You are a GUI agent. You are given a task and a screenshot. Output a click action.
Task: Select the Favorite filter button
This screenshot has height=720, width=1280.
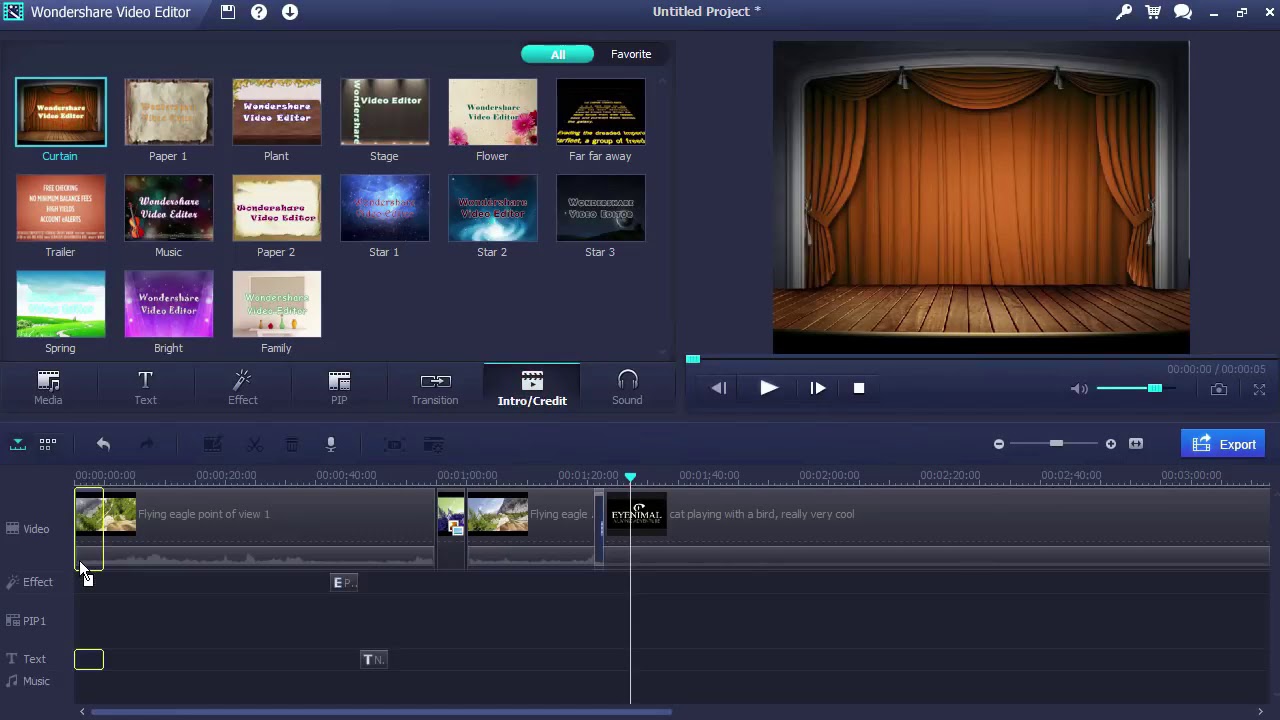click(x=631, y=54)
